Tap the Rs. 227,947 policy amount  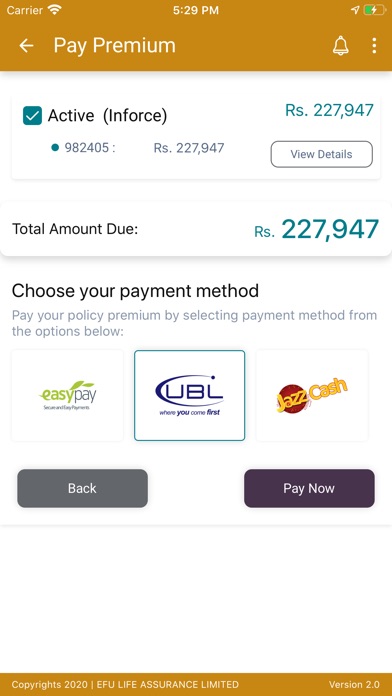[x=189, y=148]
